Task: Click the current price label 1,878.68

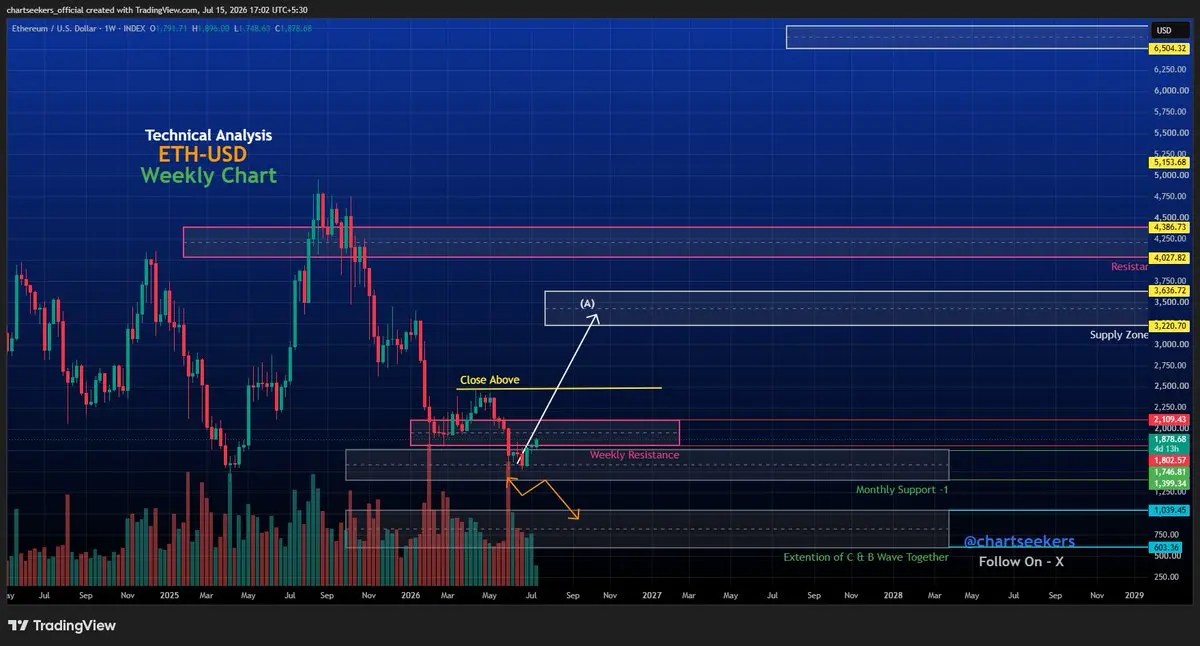Action: [x=1168, y=439]
